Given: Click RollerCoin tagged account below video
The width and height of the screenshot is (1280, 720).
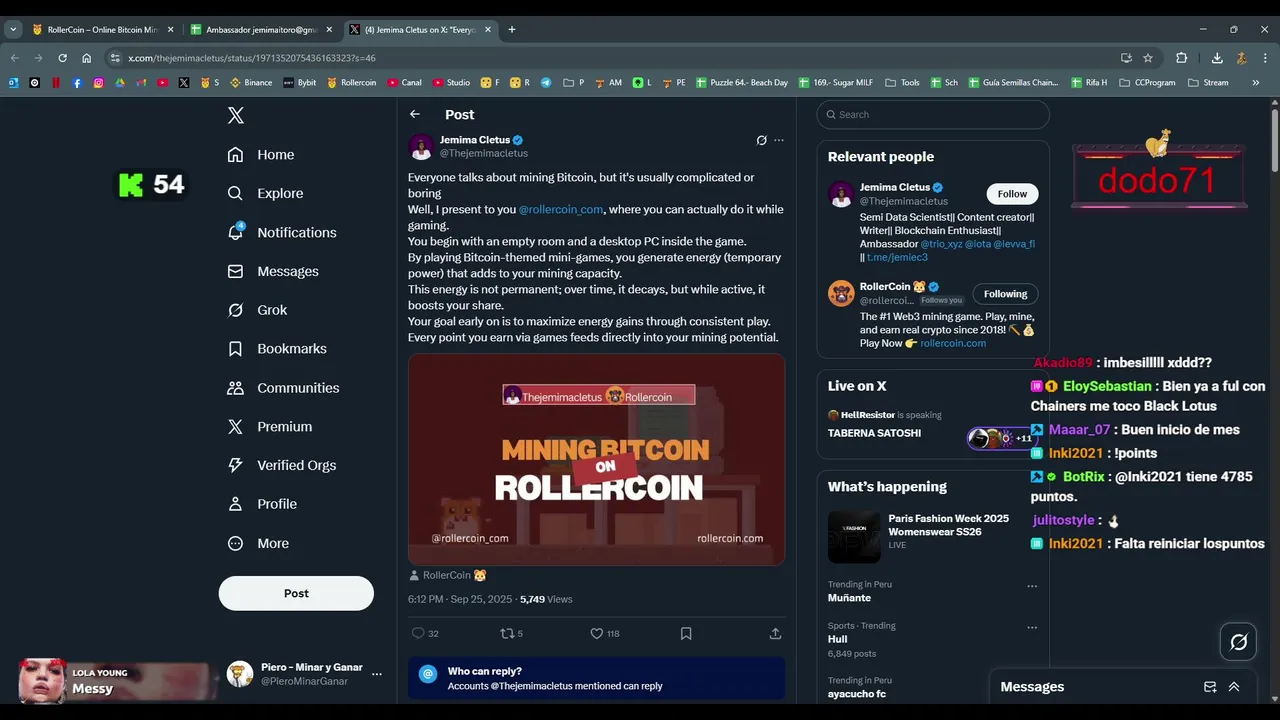Looking at the screenshot, I should click(x=447, y=575).
